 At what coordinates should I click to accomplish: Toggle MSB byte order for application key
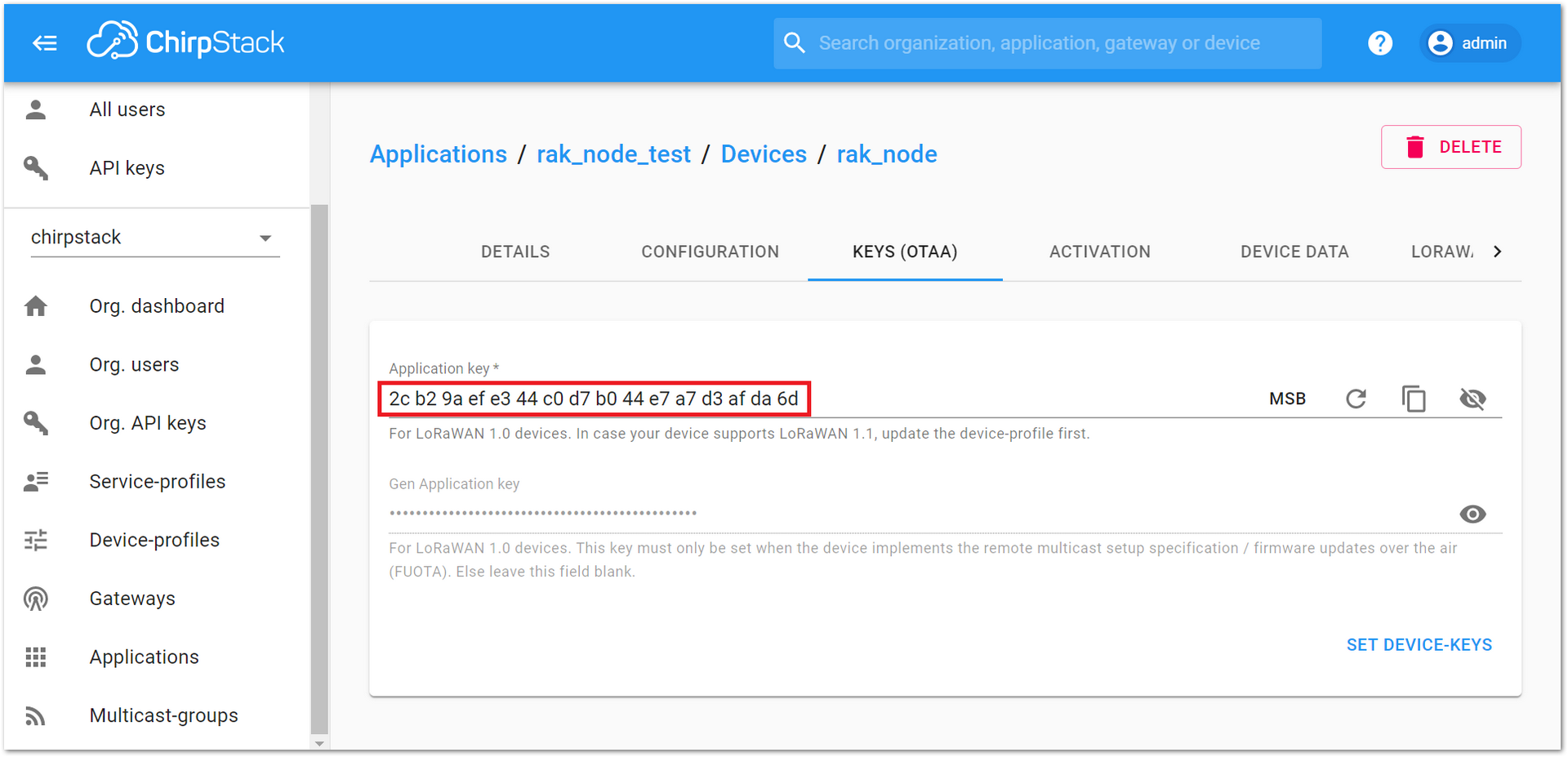(1287, 399)
